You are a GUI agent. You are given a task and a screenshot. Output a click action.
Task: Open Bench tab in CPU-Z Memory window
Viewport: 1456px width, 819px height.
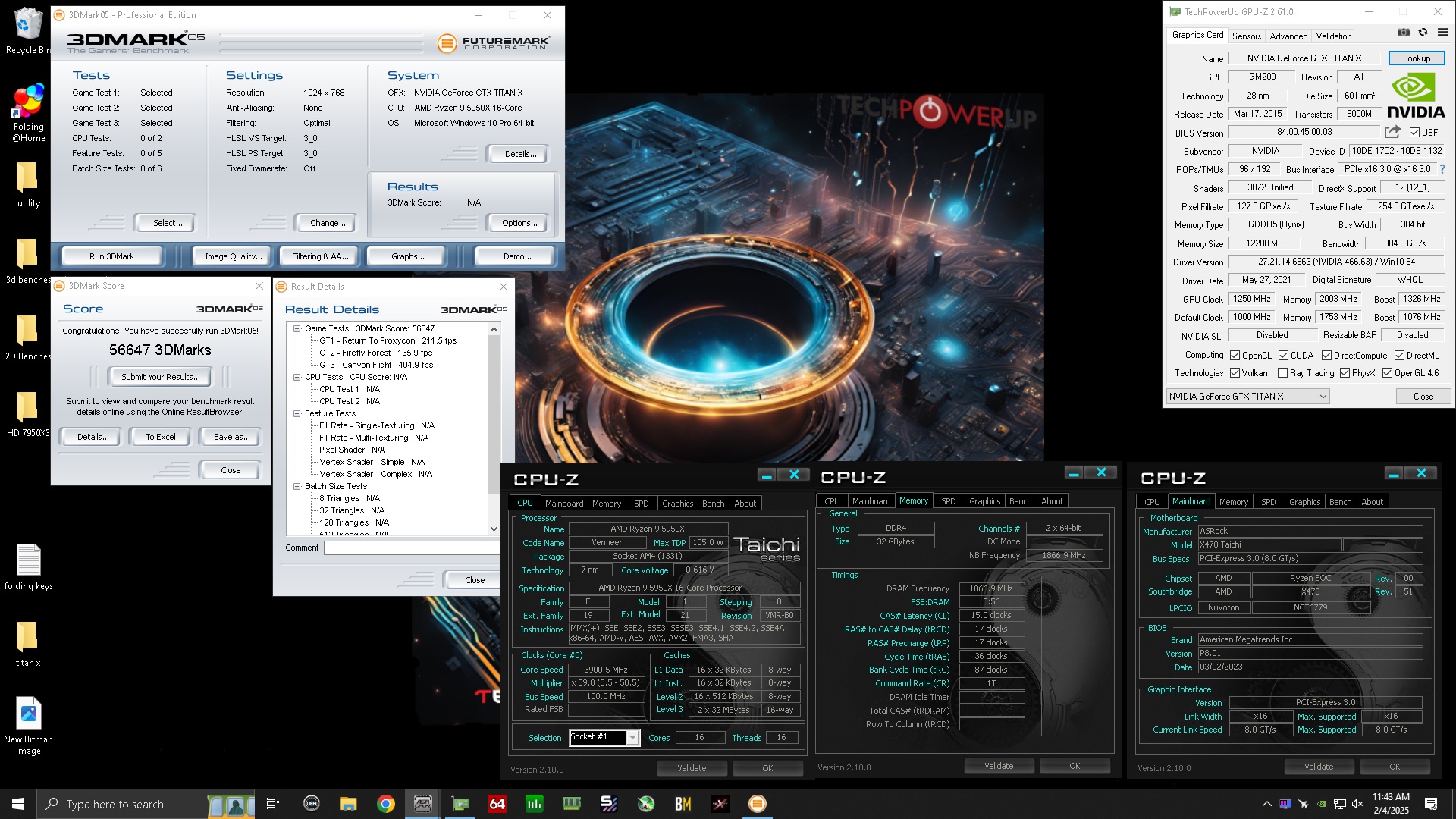tap(1020, 501)
